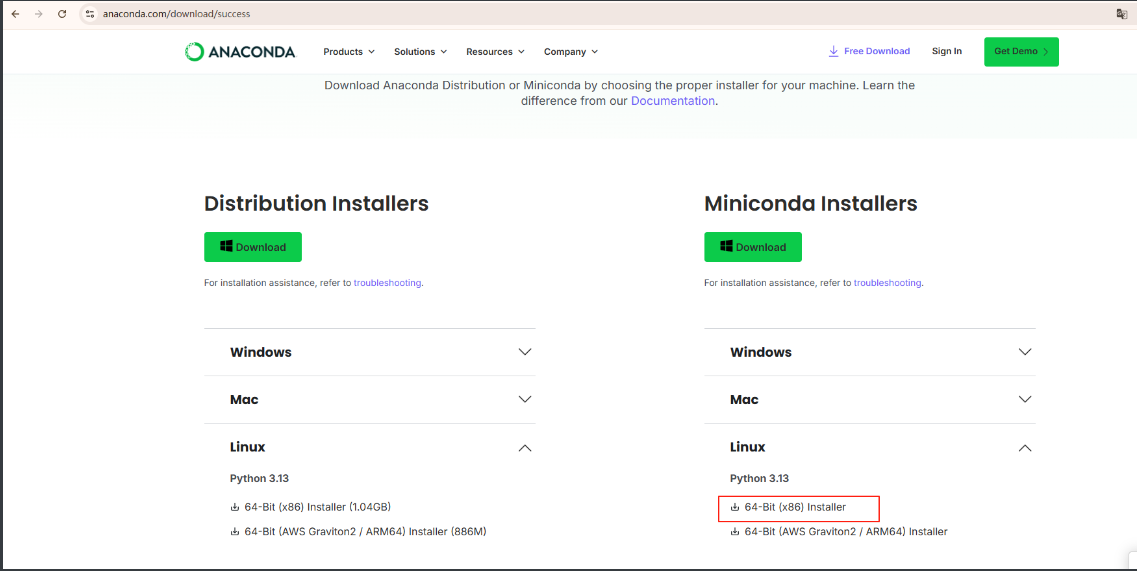Screen dimensions: 1137x571
Task: Open the site information icon in the address bar
Action: 90,14
